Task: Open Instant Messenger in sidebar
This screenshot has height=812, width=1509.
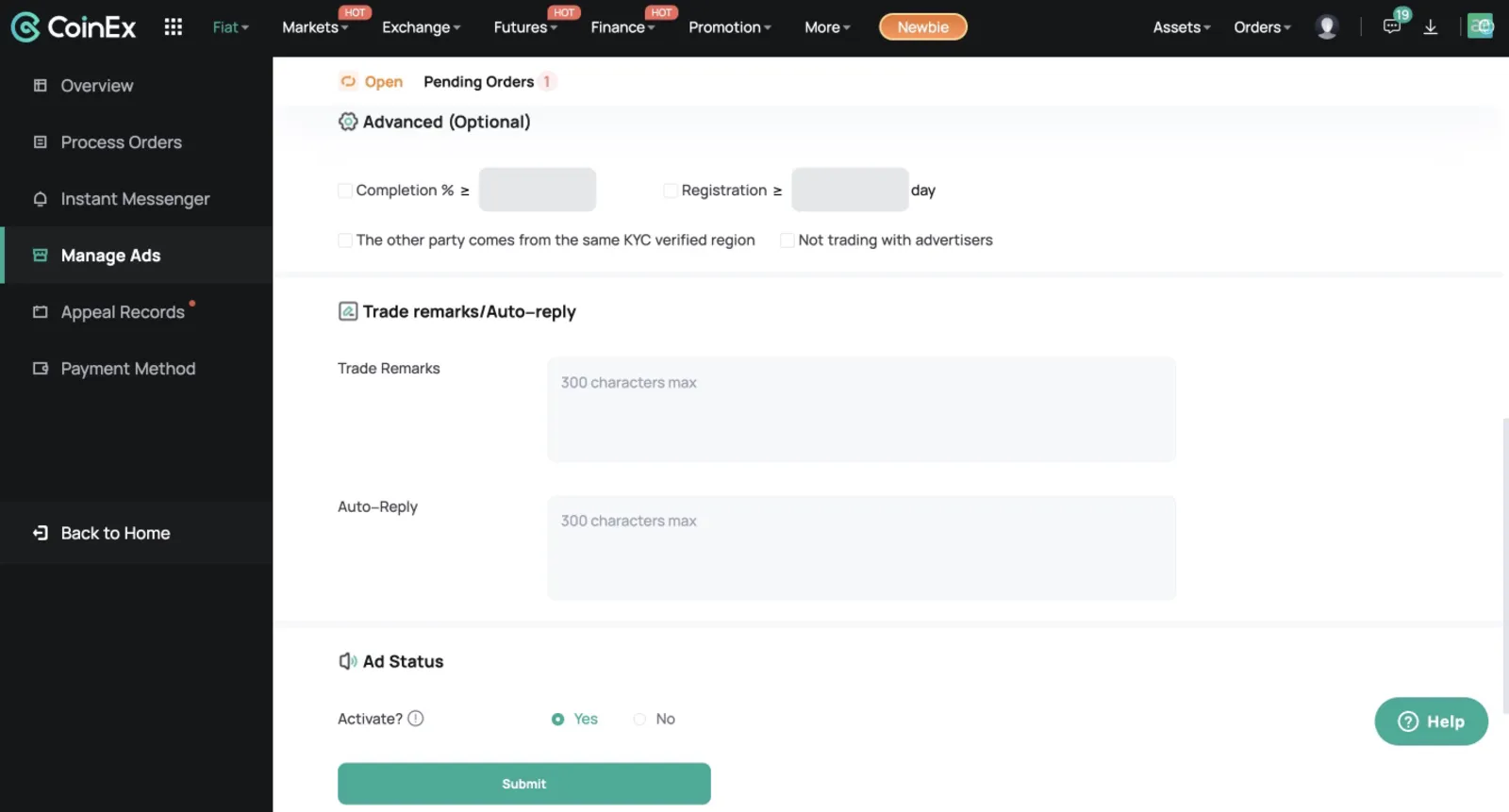Action: tap(136, 199)
